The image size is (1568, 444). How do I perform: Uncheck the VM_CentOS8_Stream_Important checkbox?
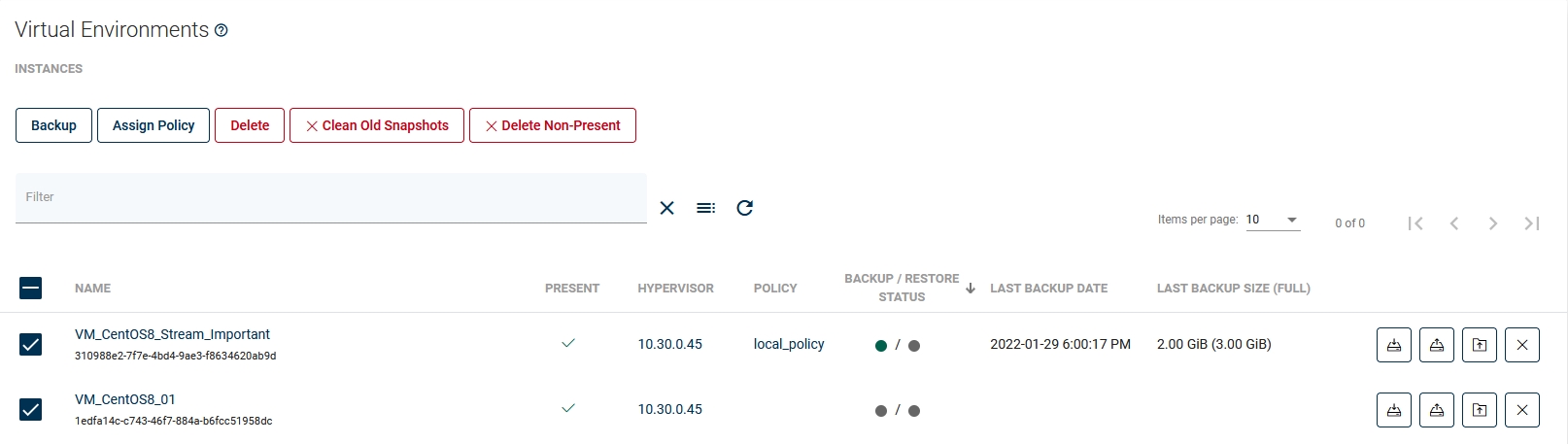[31, 345]
